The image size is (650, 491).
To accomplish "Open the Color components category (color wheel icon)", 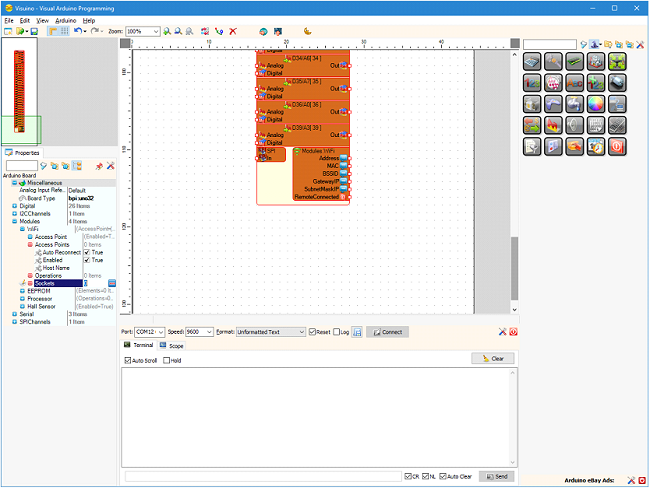I will click(596, 104).
